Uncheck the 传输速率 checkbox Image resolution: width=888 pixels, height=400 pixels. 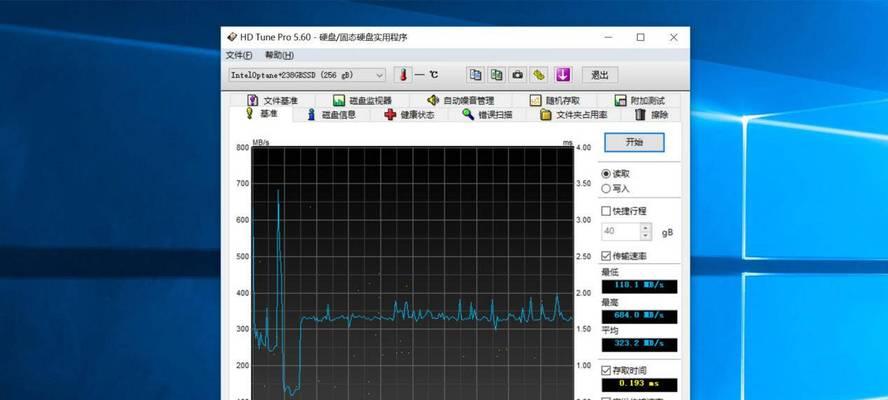(x=606, y=256)
